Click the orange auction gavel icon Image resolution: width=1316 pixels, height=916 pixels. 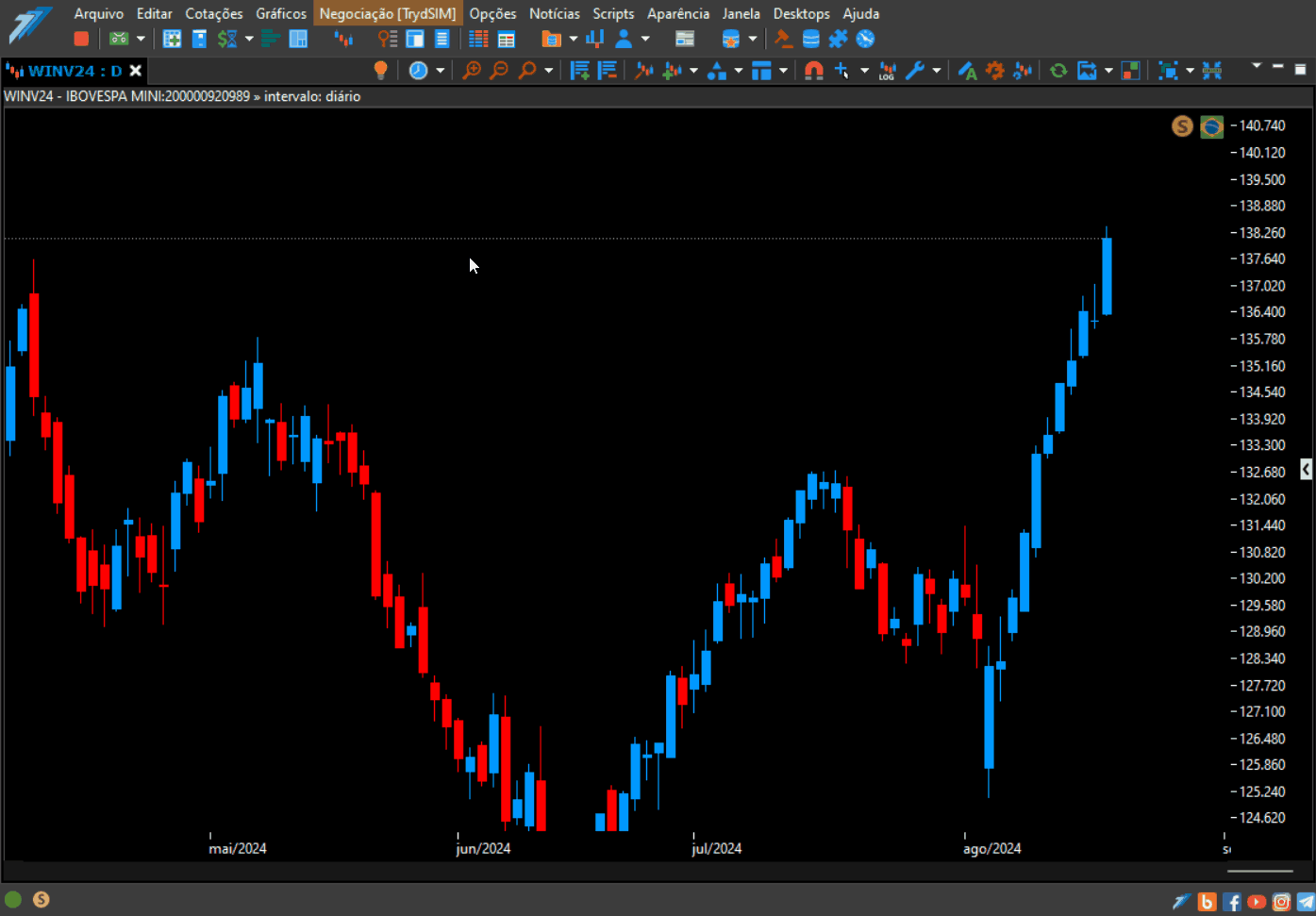[783, 39]
